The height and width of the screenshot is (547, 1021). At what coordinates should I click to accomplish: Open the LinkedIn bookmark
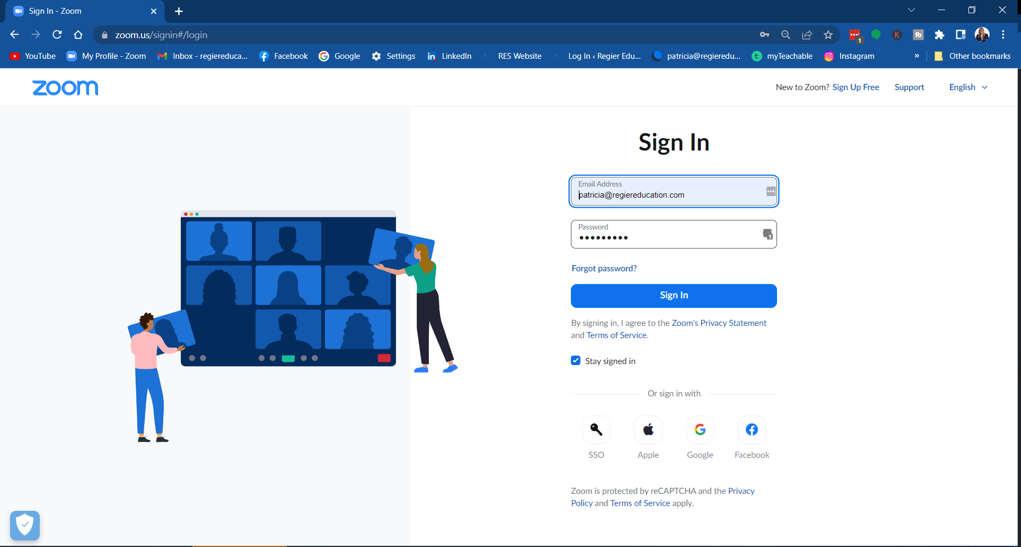pyautogui.click(x=449, y=56)
